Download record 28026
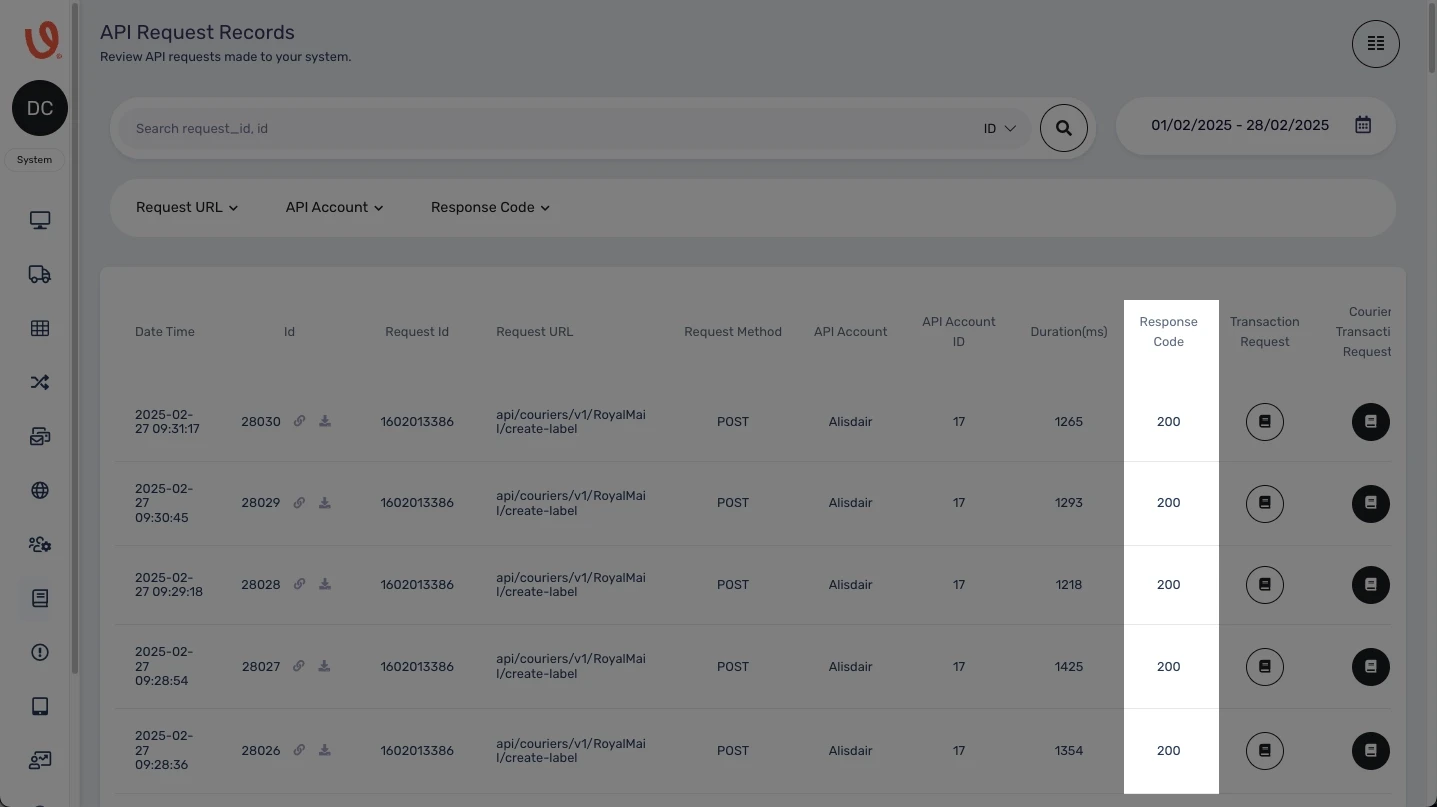The image size is (1437, 807). click(x=325, y=750)
